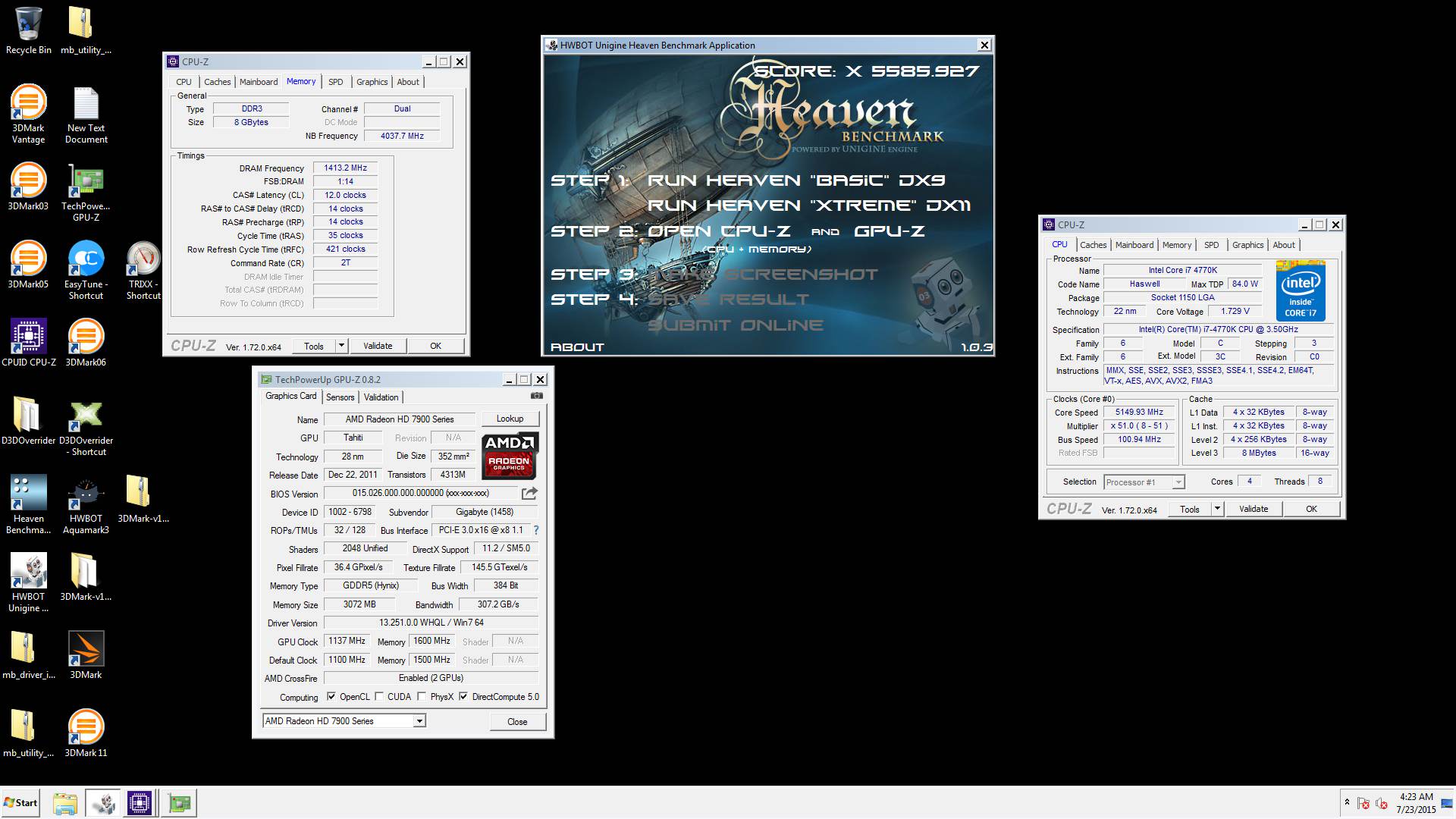Click Run Heaven "Xtreme" DX11 option
Viewport: 1456px width, 819px height.
[x=808, y=206]
